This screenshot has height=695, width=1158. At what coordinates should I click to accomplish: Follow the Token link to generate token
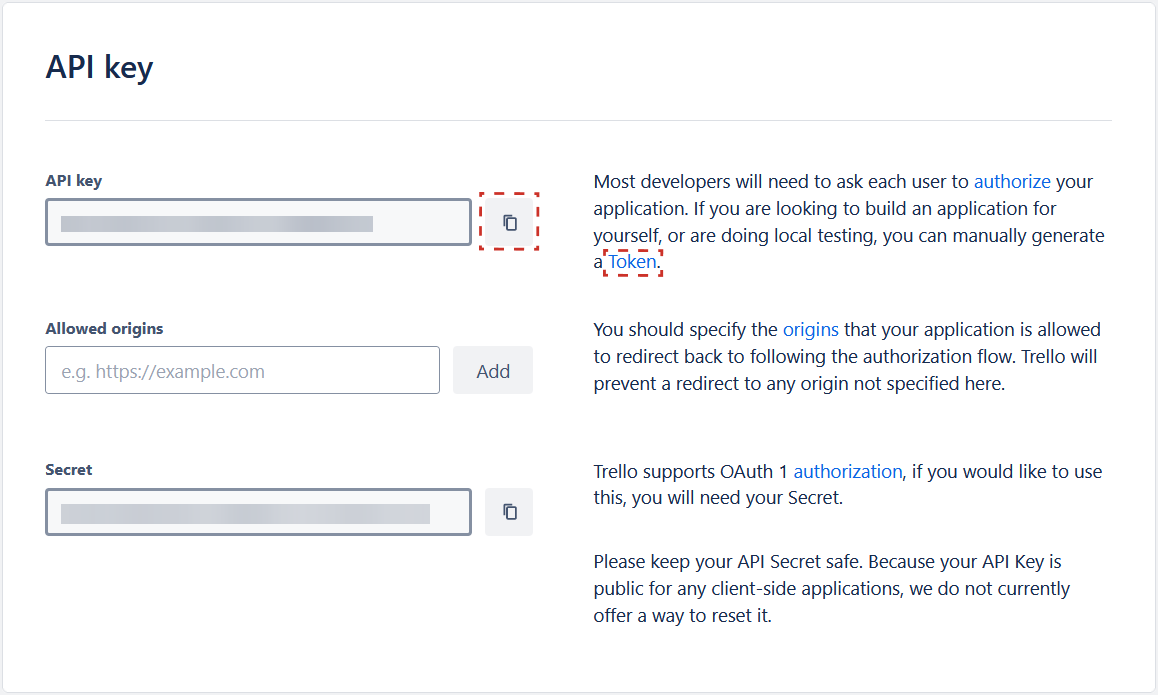pos(632,262)
